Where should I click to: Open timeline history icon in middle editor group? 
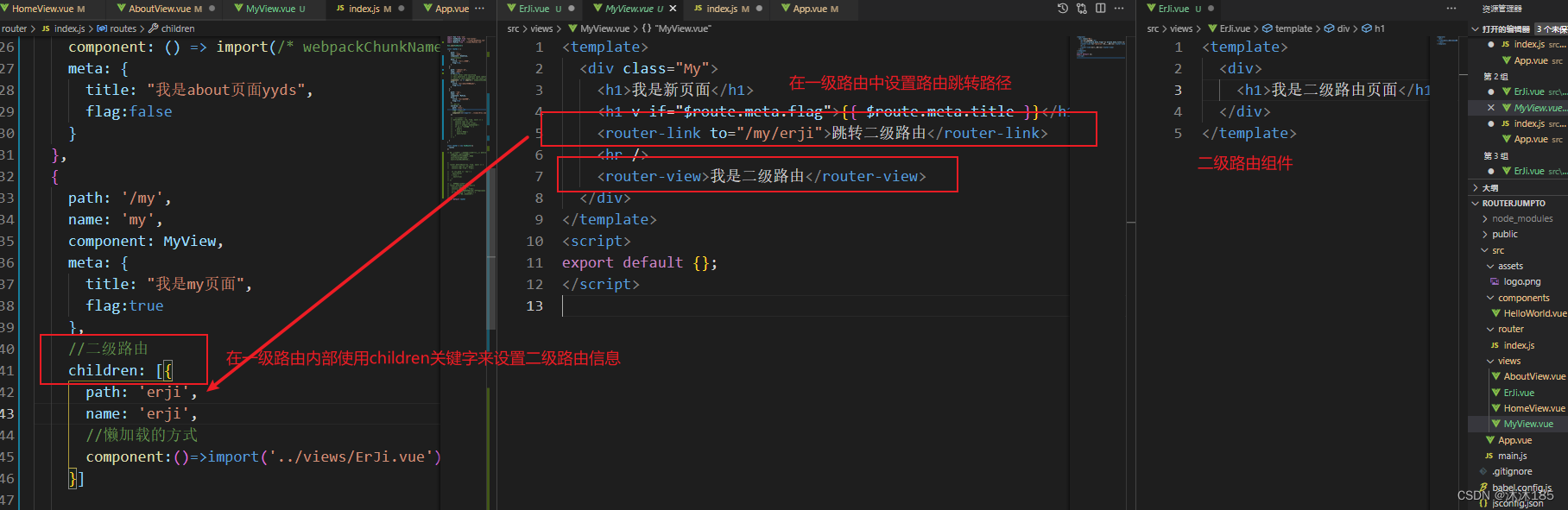click(1062, 9)
